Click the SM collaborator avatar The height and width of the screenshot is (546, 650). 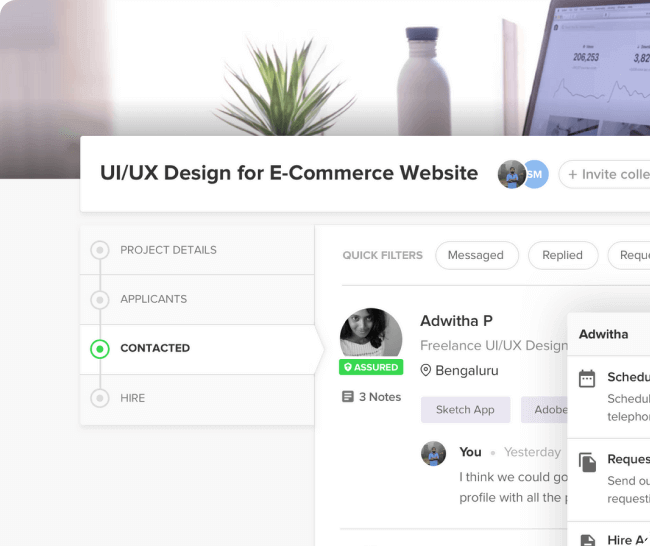[x=536, y=175]
